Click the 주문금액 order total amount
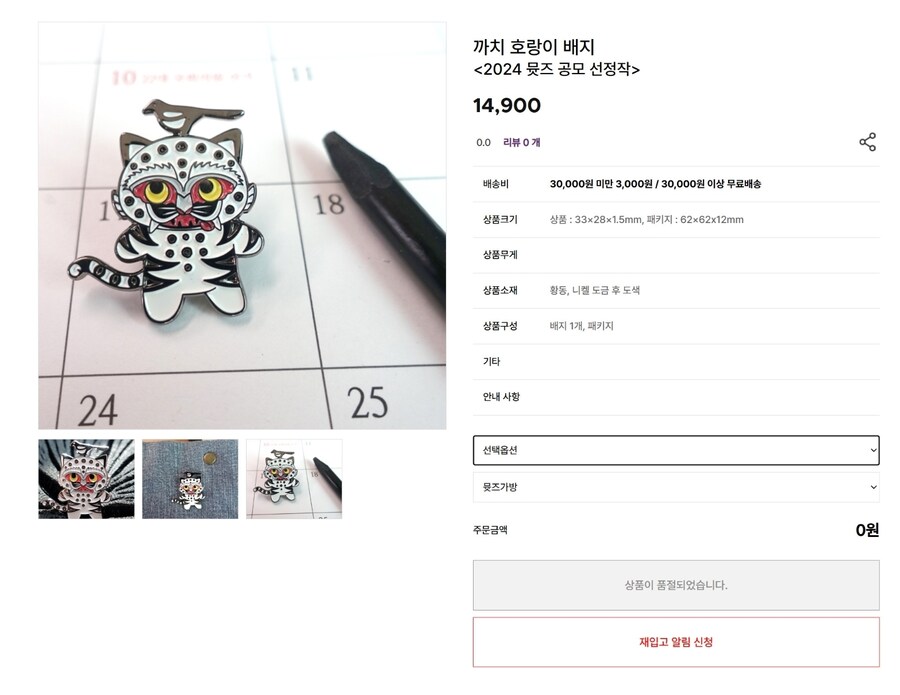This screenshot has width=900, height=695. tap(868, 531)
